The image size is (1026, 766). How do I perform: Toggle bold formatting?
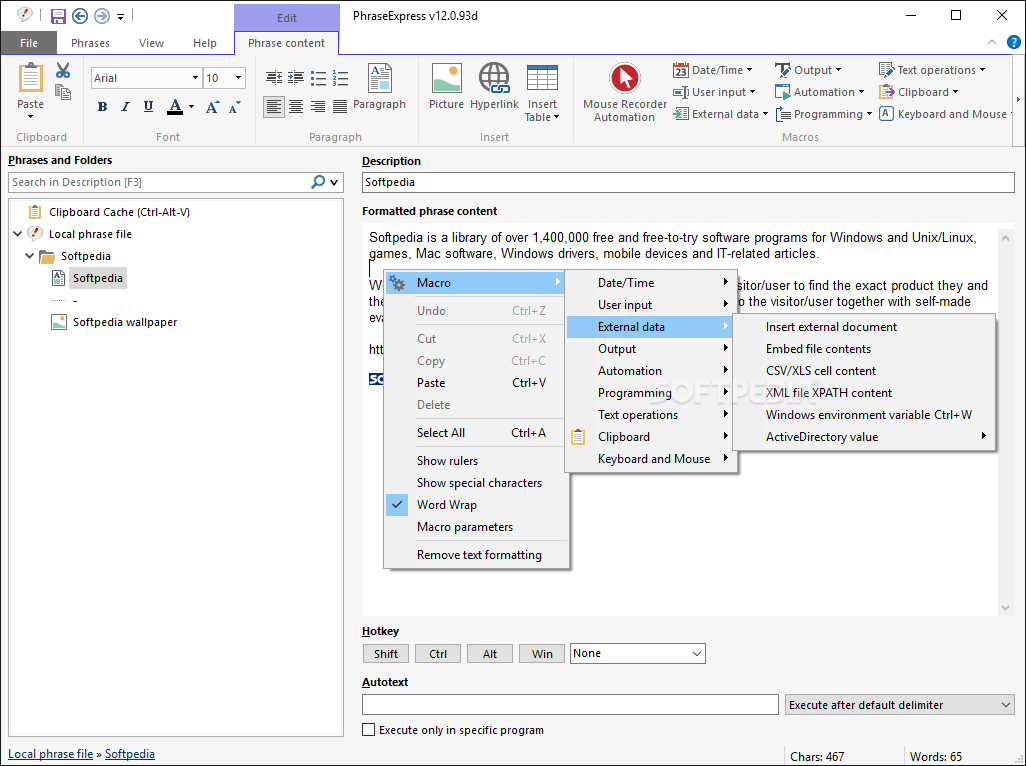102,107
